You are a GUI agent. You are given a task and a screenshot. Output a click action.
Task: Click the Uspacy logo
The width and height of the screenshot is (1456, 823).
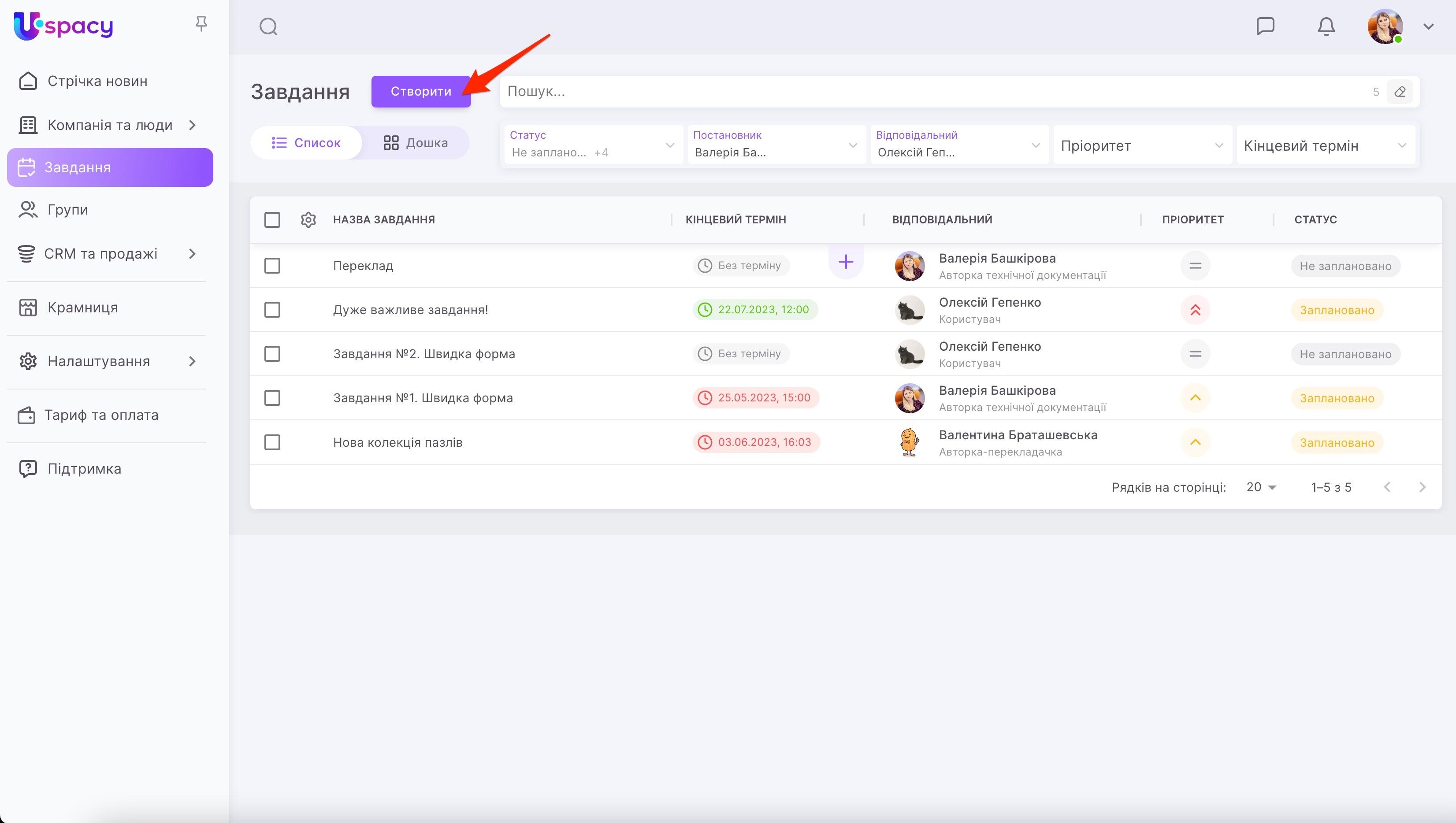point(63,26)
